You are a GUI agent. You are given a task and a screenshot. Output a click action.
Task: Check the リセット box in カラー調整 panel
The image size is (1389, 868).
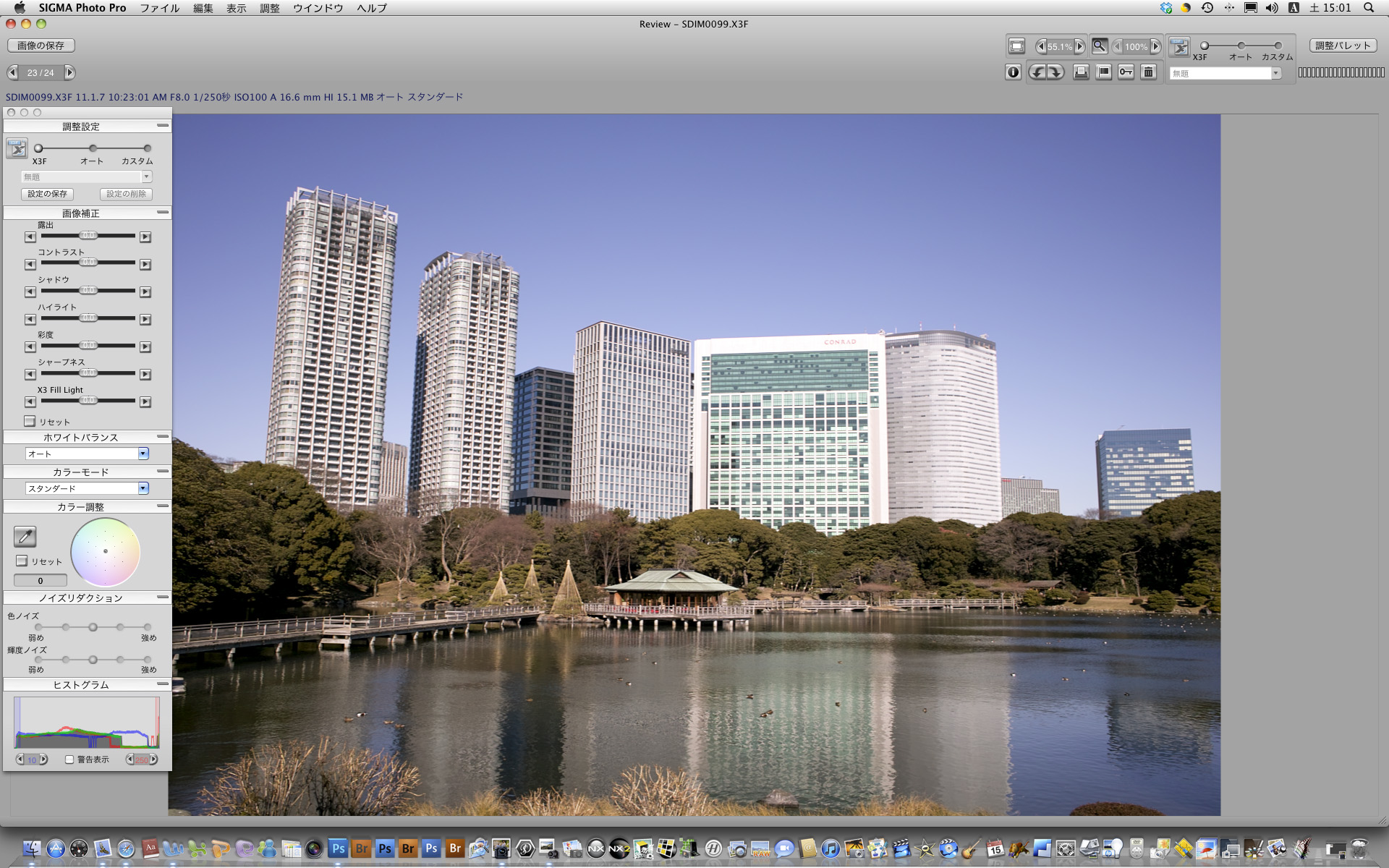[21, 561]
